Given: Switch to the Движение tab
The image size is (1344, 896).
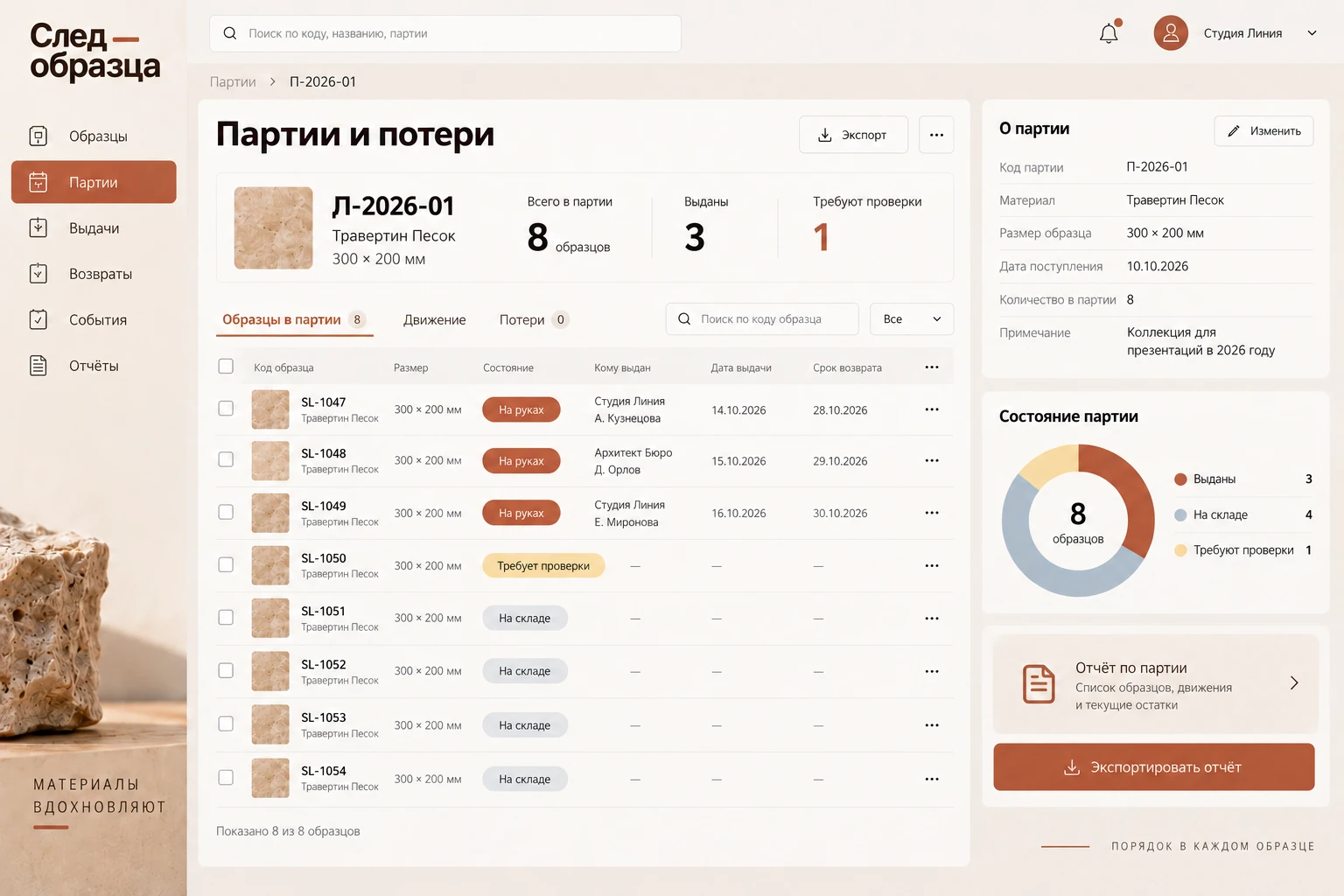Looking at the screenshot, I should 435,320.
